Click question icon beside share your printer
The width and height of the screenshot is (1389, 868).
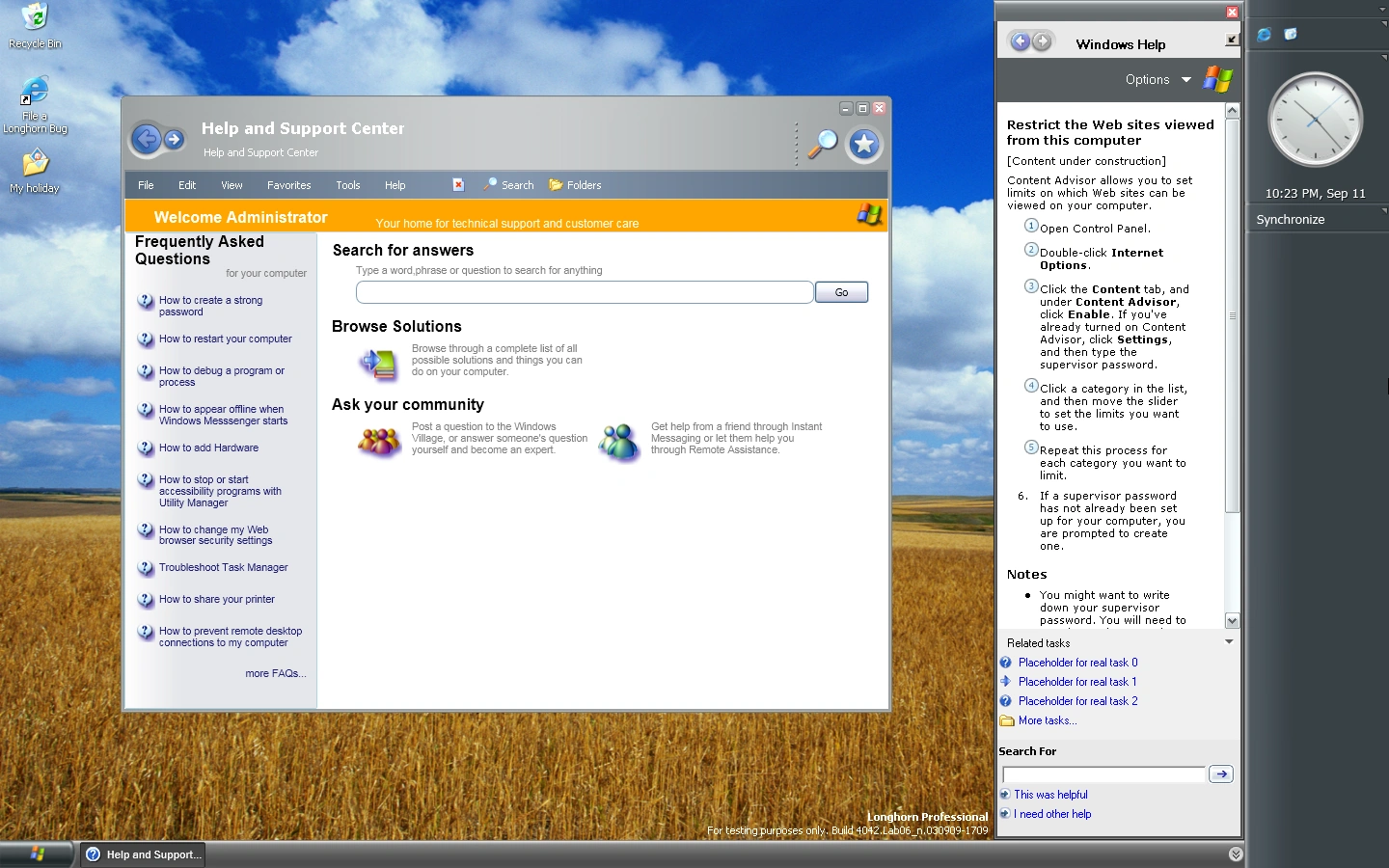pyautogui.click(x=146, y=600)
